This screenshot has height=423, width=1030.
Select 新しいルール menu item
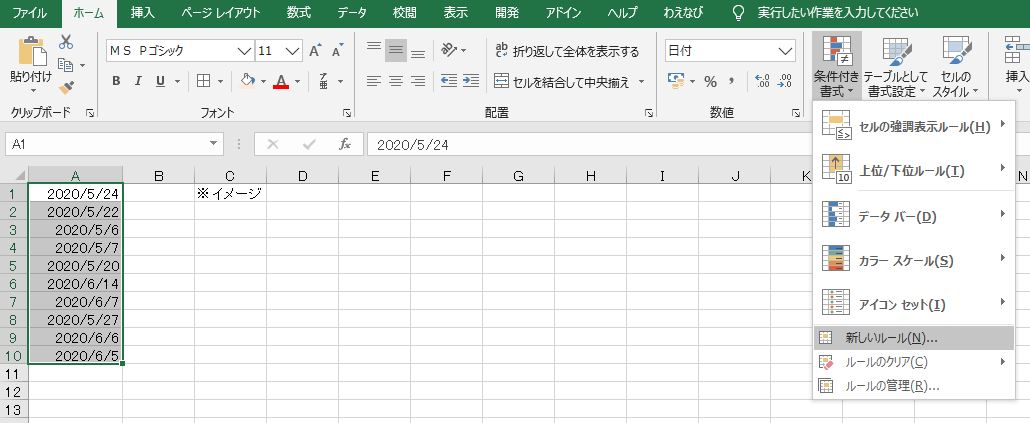[x=914, y=338]
